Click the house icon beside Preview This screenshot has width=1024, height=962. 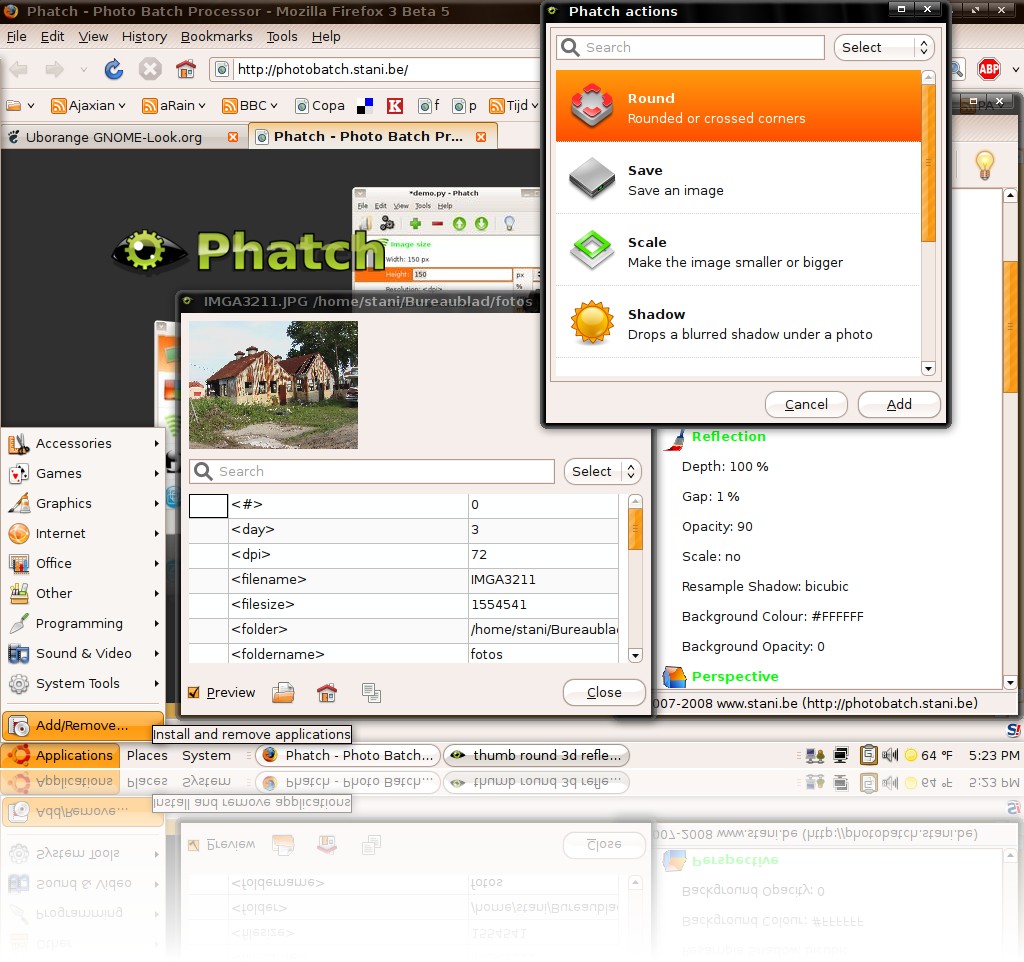click(327, 692)
